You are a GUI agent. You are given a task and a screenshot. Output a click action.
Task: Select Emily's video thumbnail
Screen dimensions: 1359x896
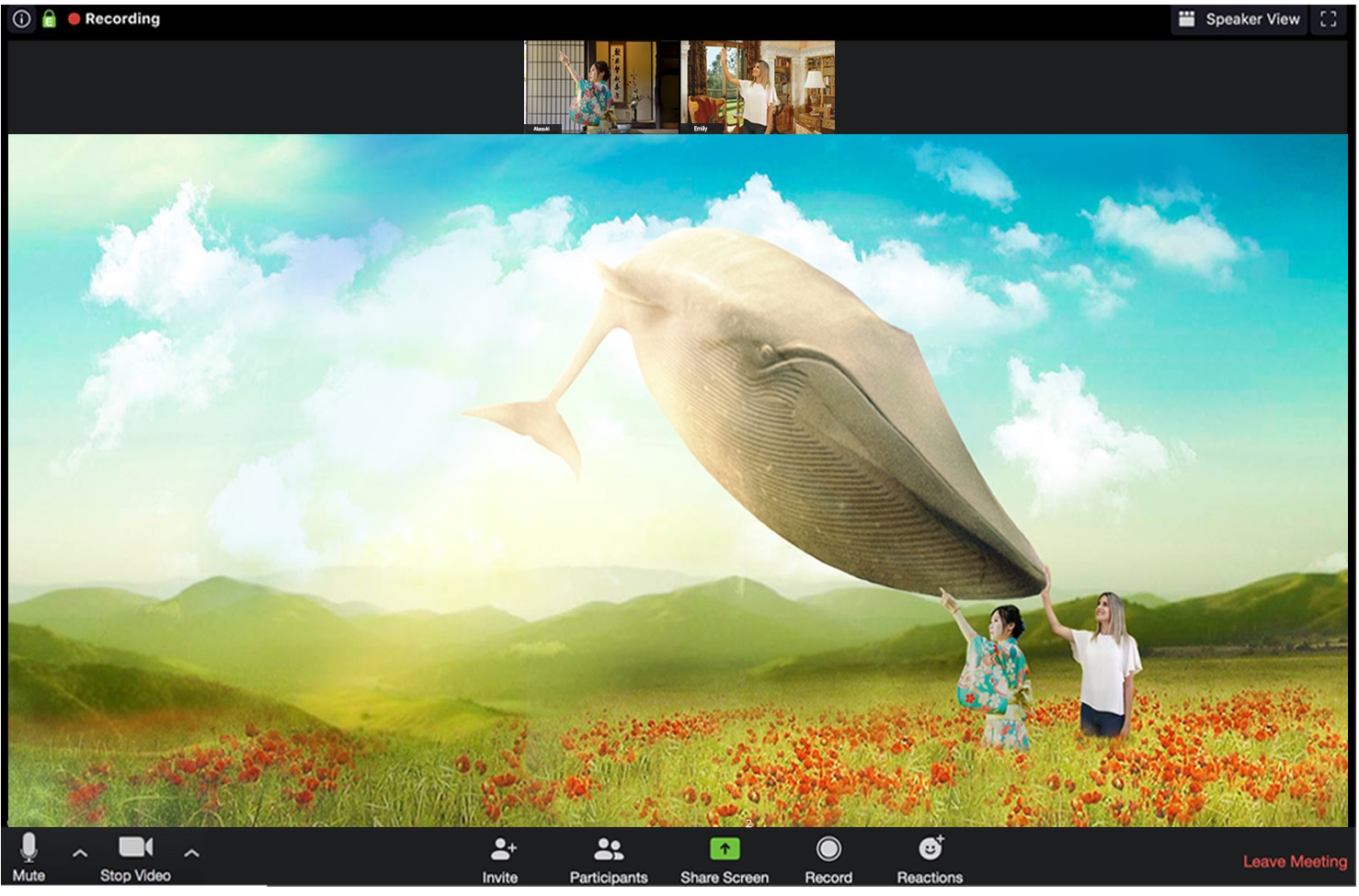758,86
